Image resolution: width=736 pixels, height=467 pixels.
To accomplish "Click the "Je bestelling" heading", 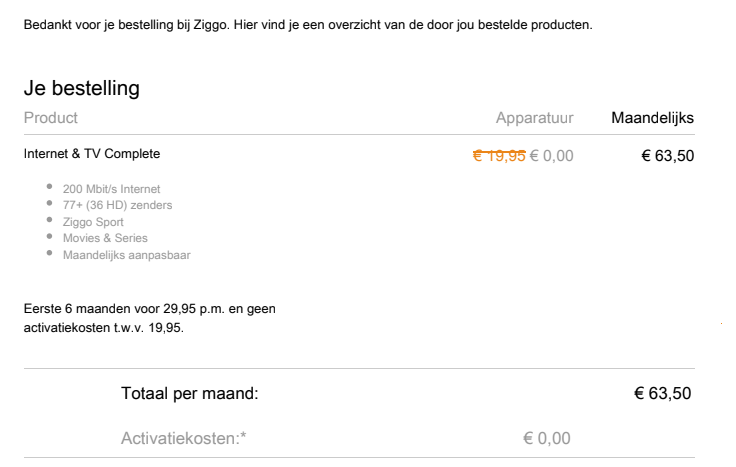I will click(81, 89).
